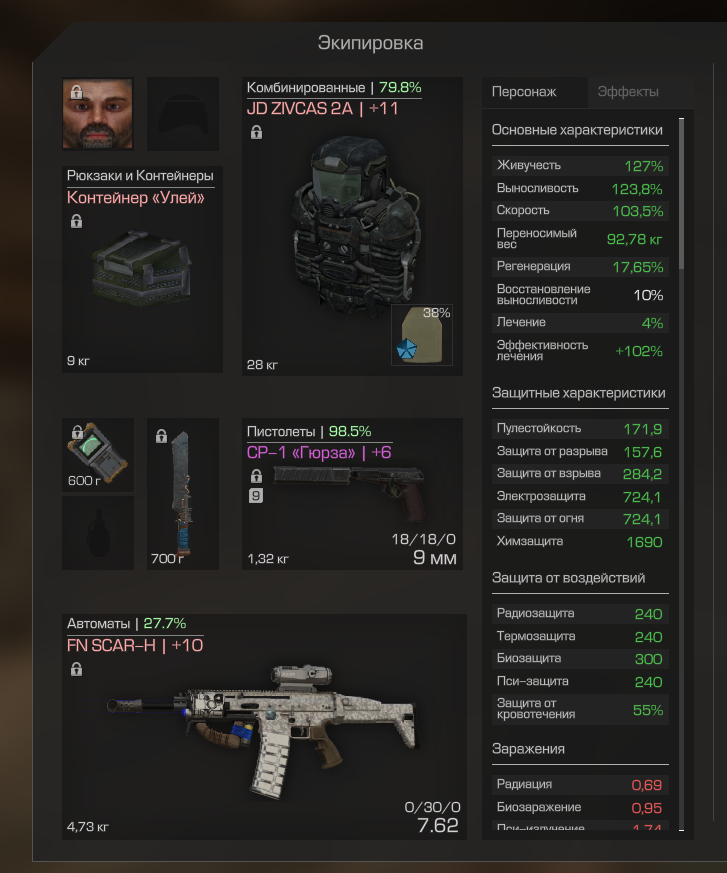Screen dimensions: 727x873
Task: Select the empty grenade slot
Action: click(x=97, y=533)
